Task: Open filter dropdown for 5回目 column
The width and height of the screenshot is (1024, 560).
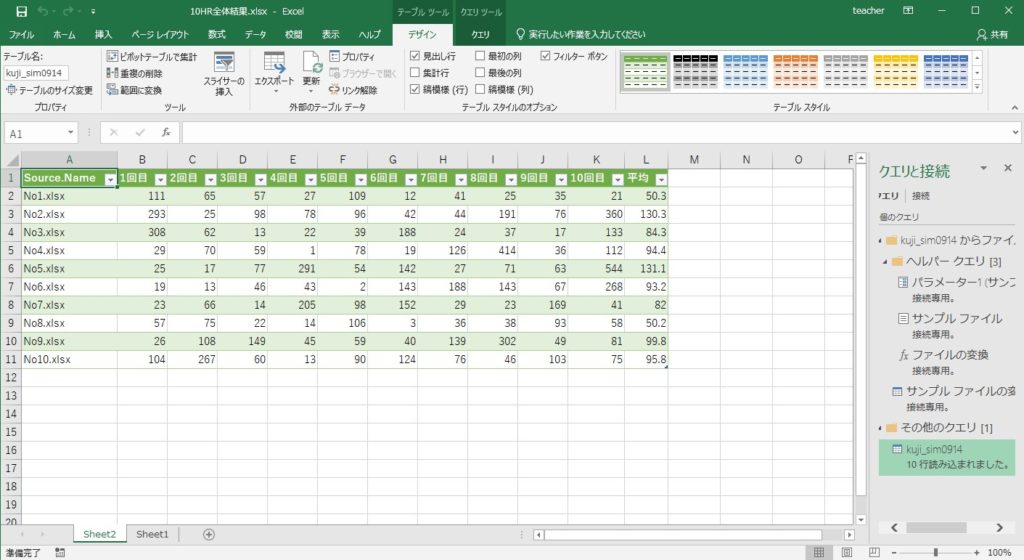Action: [x=360, y=179]
